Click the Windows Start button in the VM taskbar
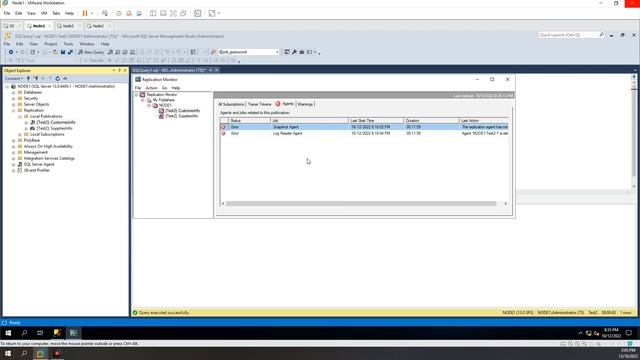Image resolution: width=640 pixels, height=360 pixels. [x=8, y=333]
